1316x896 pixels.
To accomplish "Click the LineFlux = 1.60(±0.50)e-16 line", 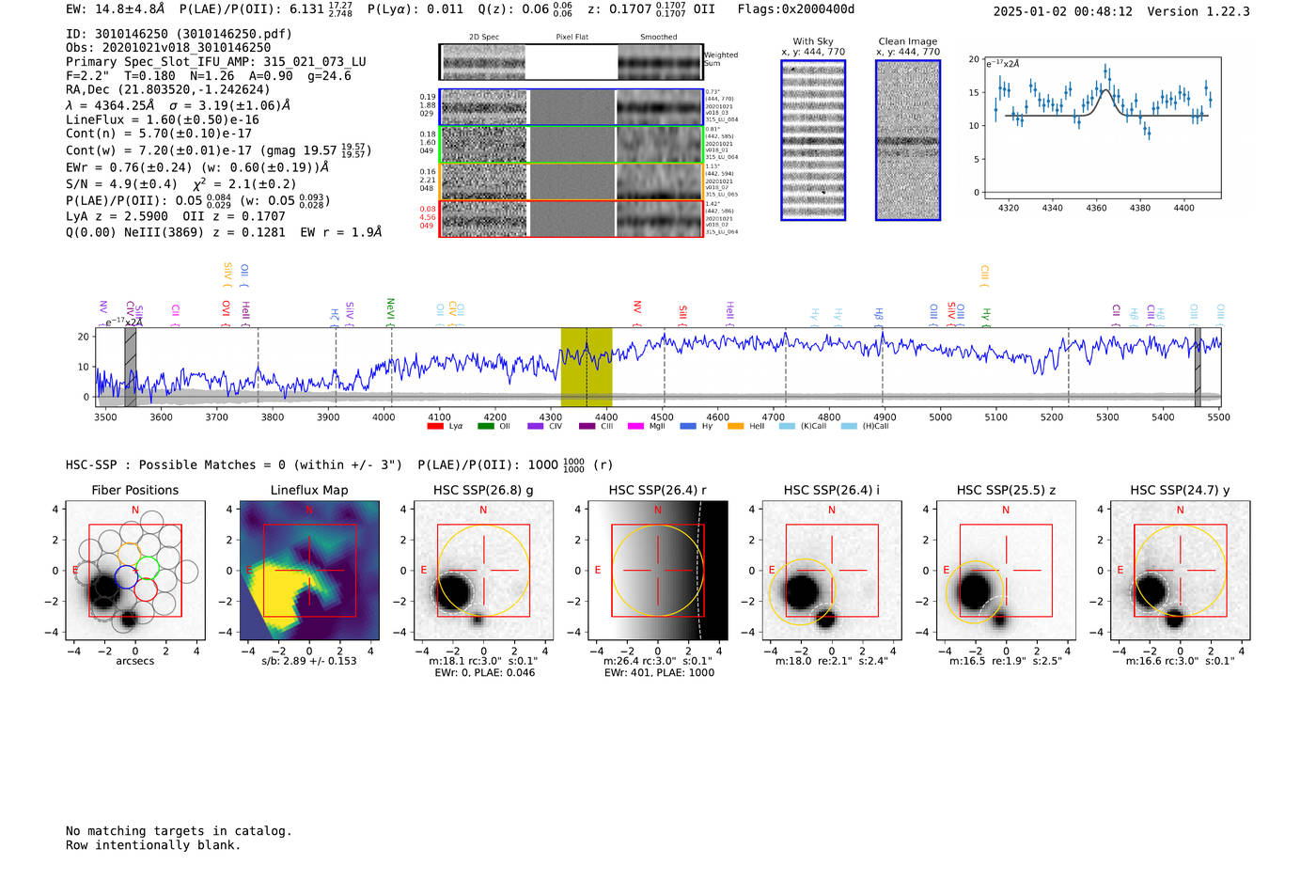I will [x=163, y=119].
